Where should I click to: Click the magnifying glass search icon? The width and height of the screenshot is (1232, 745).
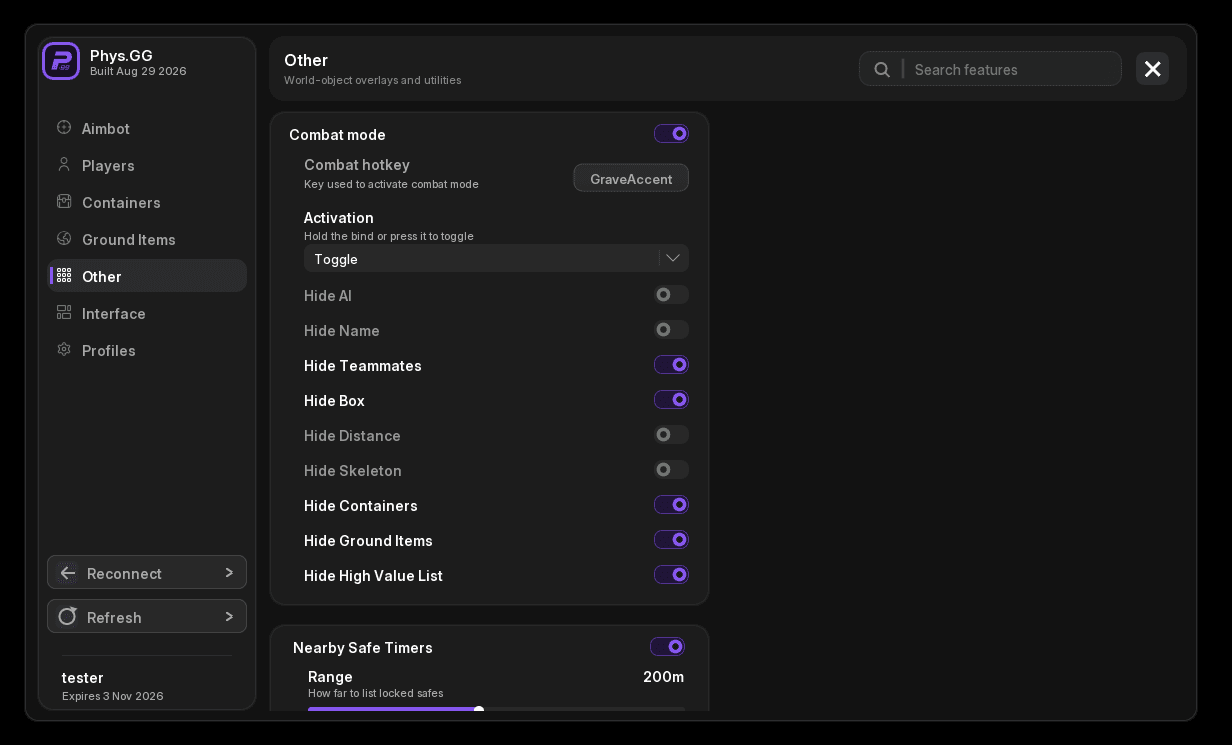[x=882, y=69]
